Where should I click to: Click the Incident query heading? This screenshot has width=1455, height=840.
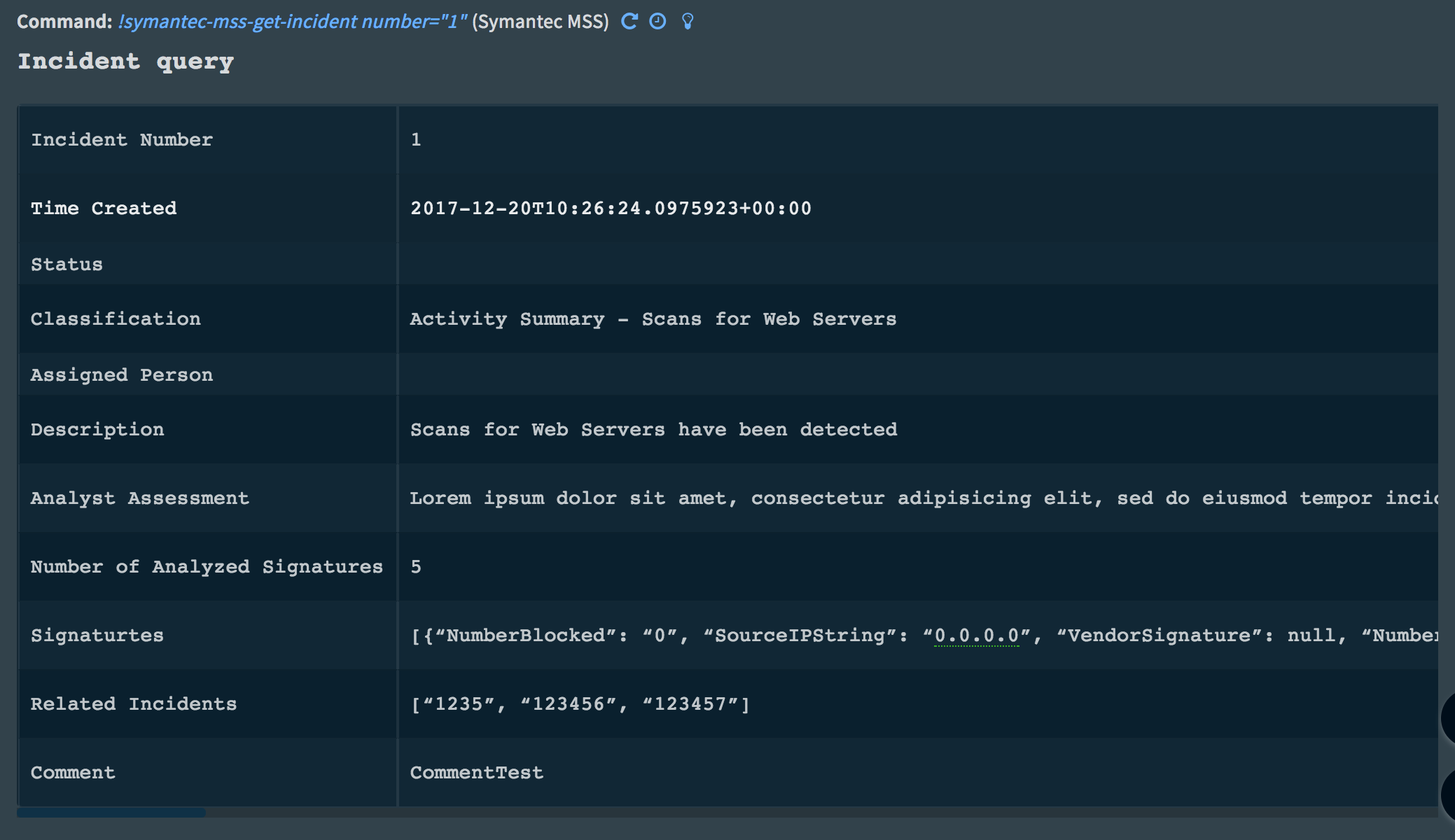[126, 62]
